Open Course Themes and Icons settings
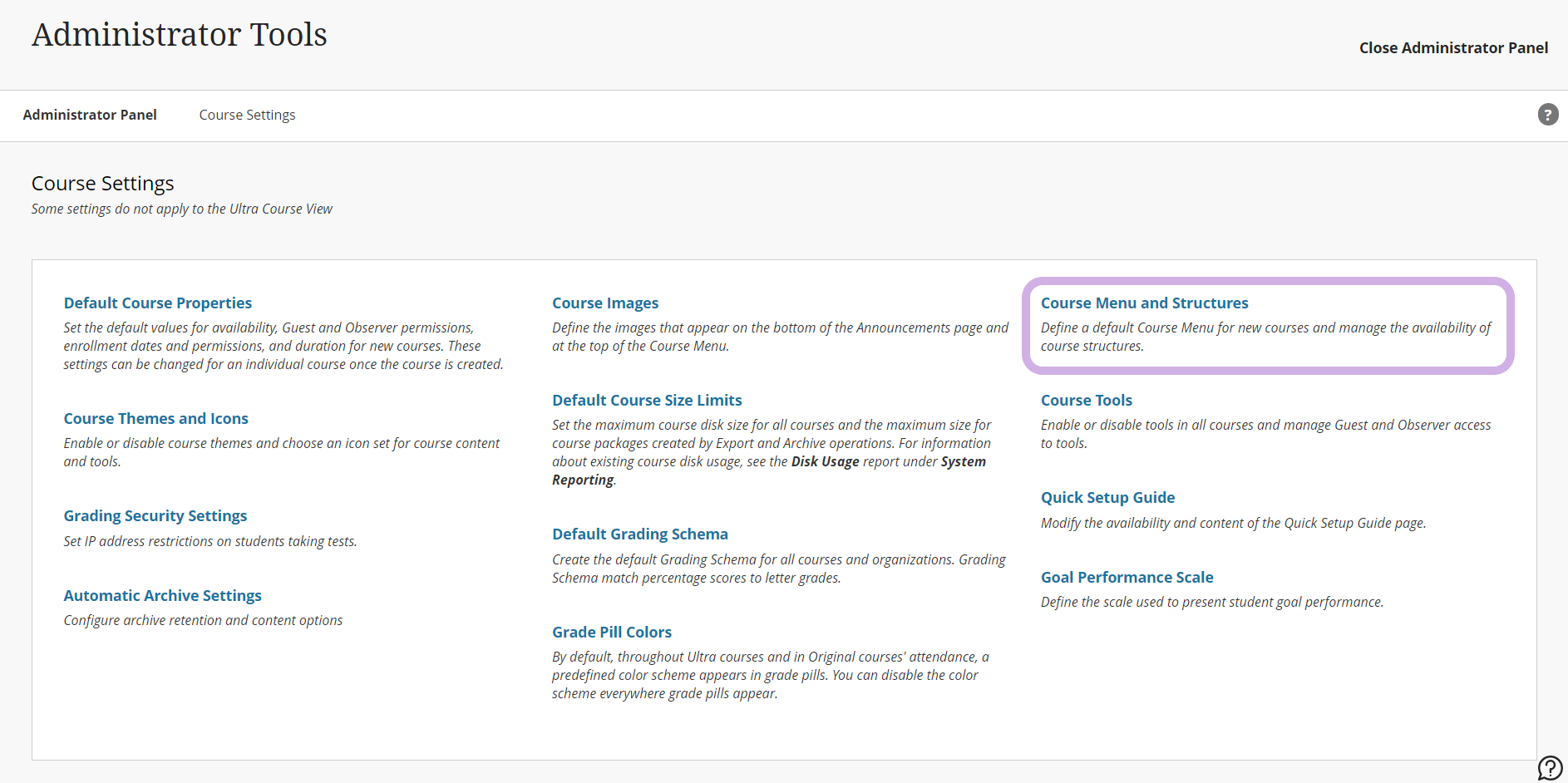Screen dimensions: 1568x783 [155, 419]
